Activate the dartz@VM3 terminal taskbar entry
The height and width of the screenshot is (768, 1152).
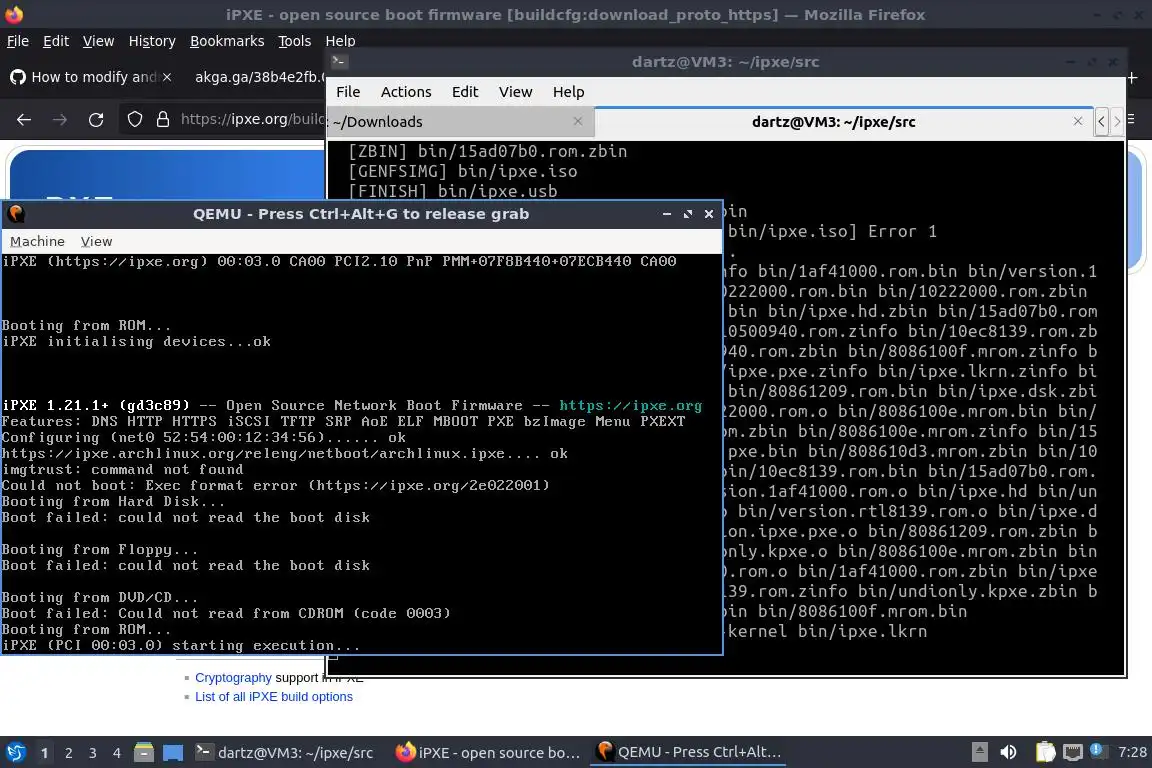285,753
